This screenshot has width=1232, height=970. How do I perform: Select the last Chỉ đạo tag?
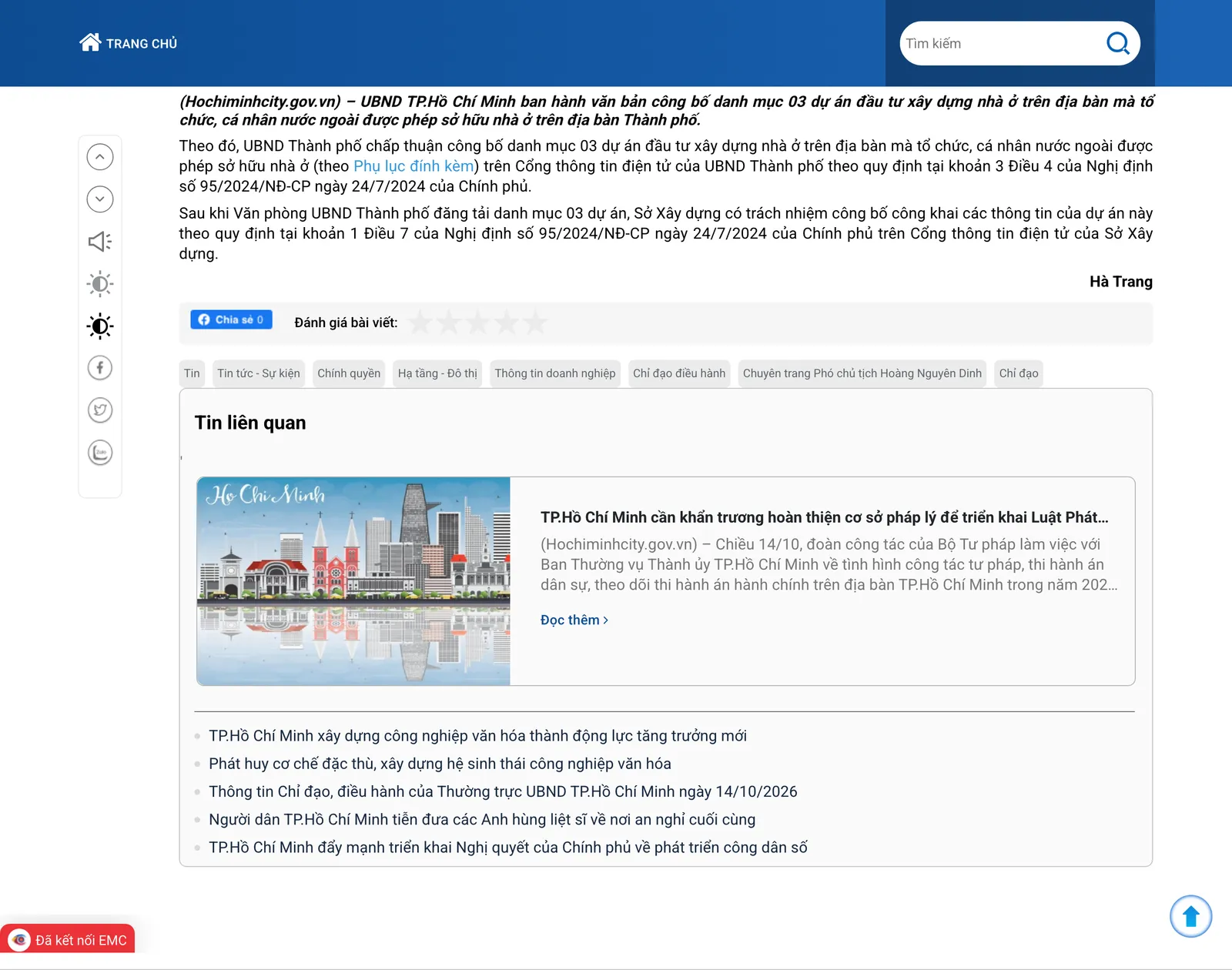tap(1019, 373)
